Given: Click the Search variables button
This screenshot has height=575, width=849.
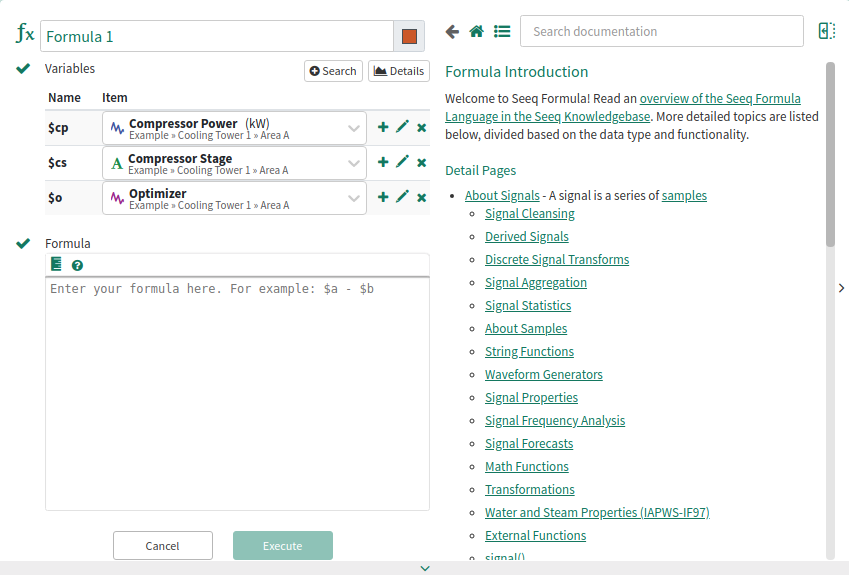Looking at the screenshot, I should [333, 71].
